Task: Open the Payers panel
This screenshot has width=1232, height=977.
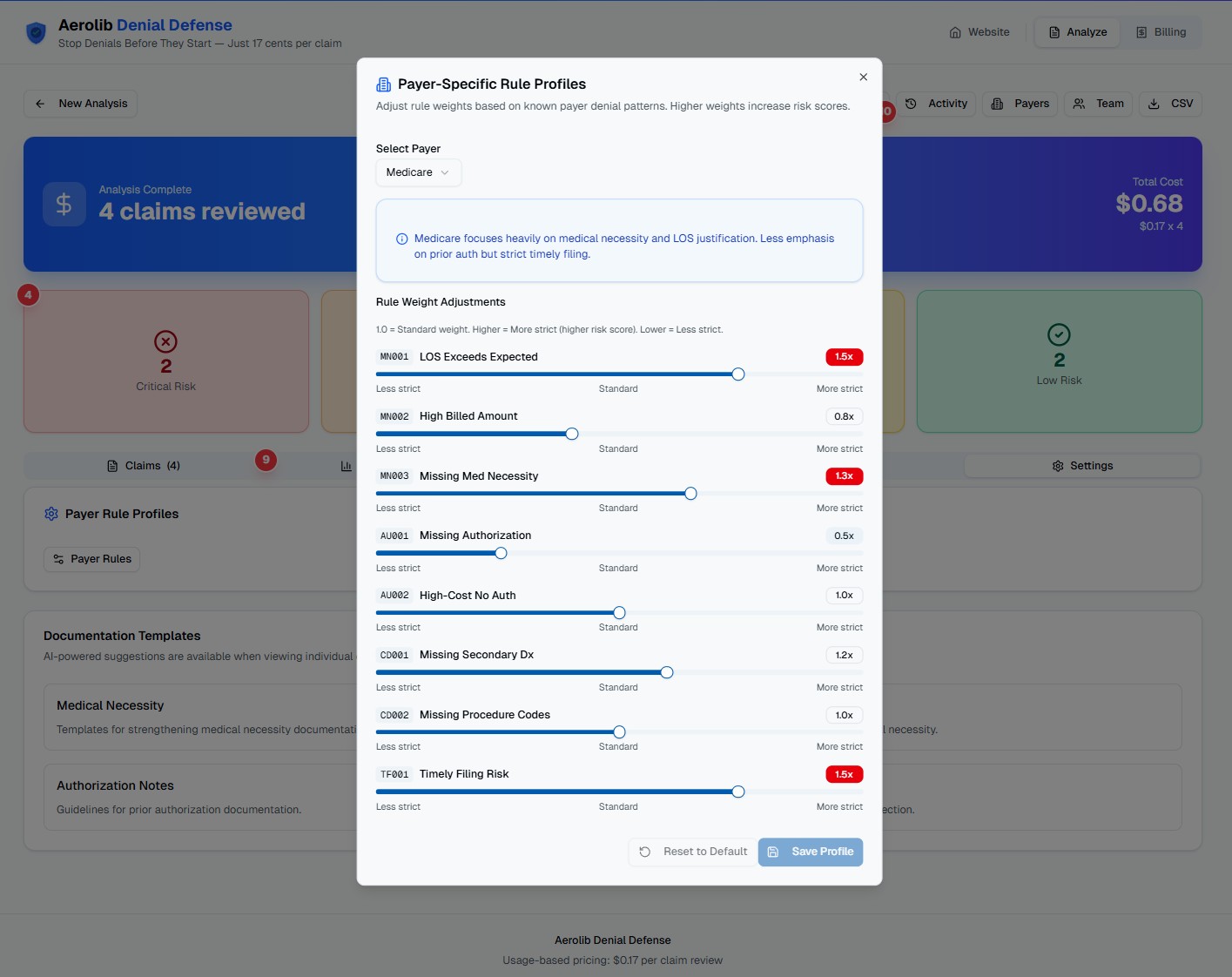Action: pyautogui.click(x=1019, y=104)
